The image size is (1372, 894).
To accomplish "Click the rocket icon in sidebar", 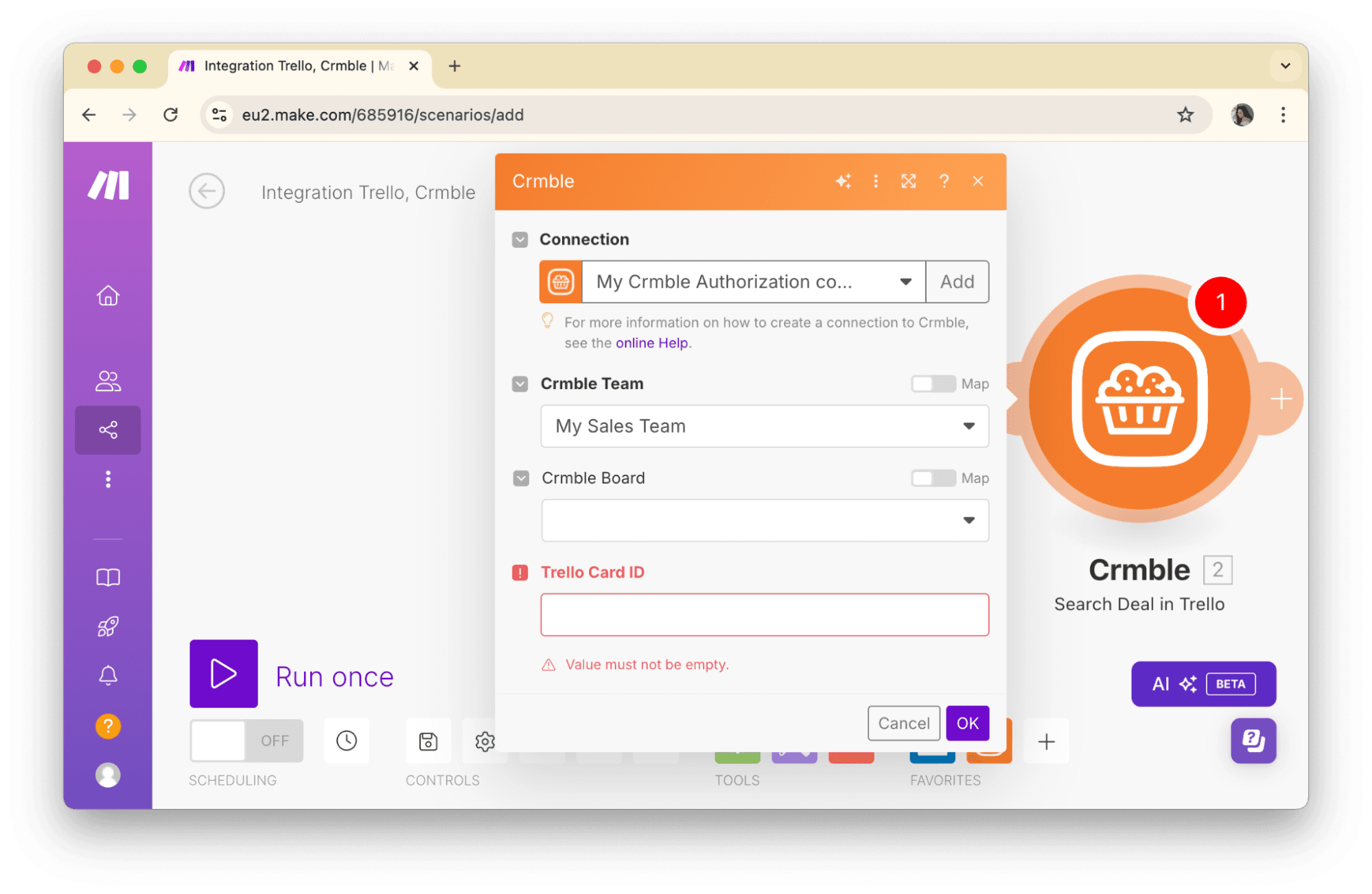I will coord(108,626).
